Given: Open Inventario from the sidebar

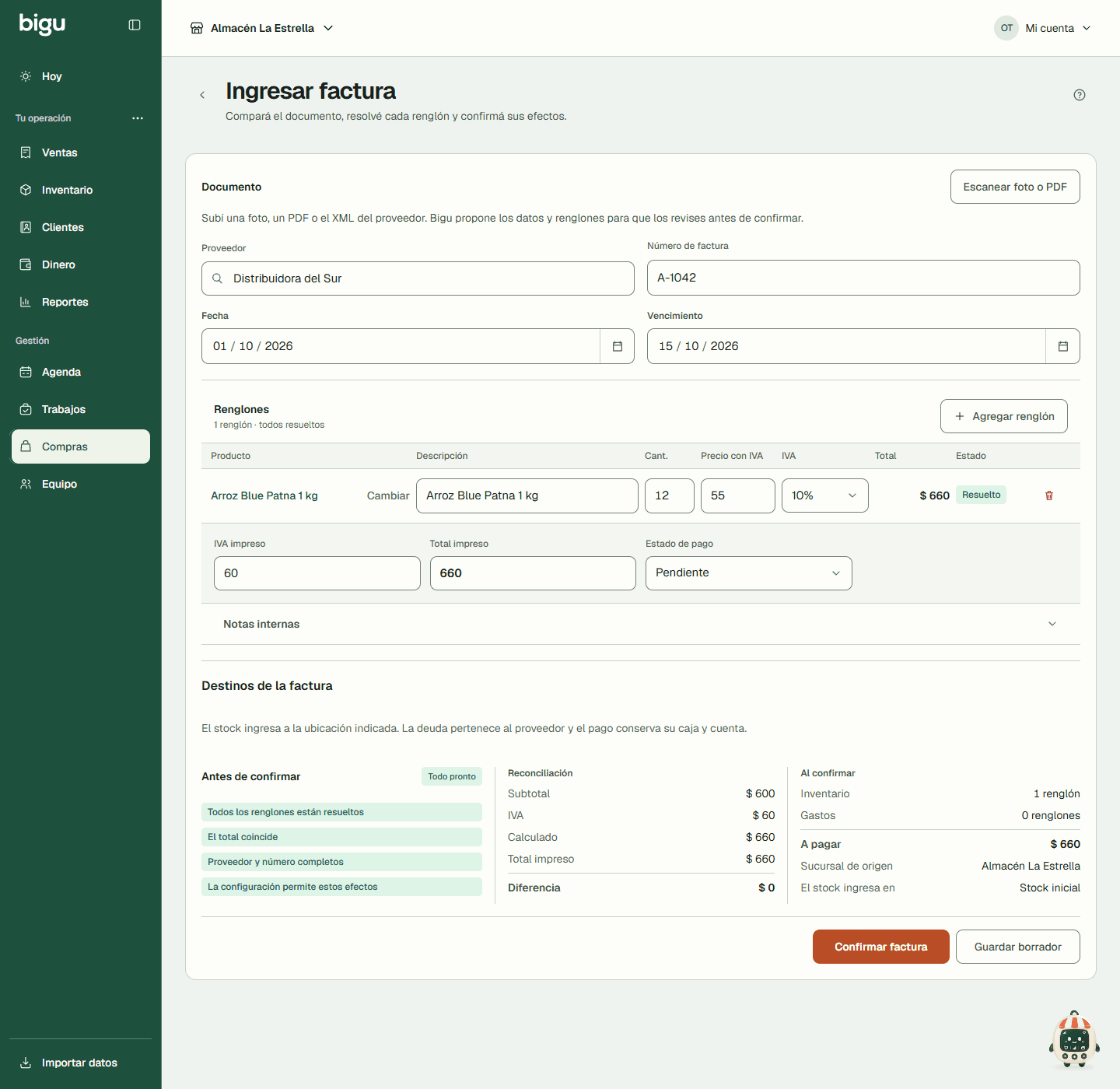Looking at the screenshot, I should pyautogui.click(x=81, y=190).
